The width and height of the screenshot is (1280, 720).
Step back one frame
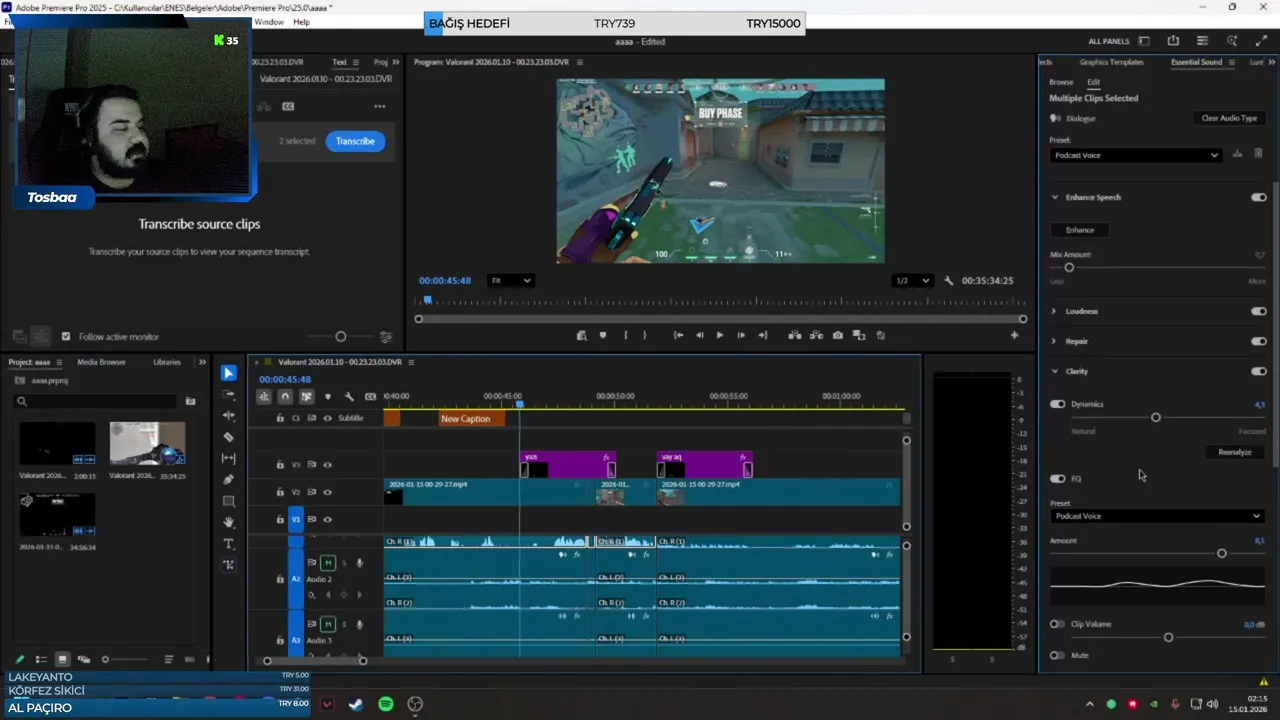coord(699,335)
